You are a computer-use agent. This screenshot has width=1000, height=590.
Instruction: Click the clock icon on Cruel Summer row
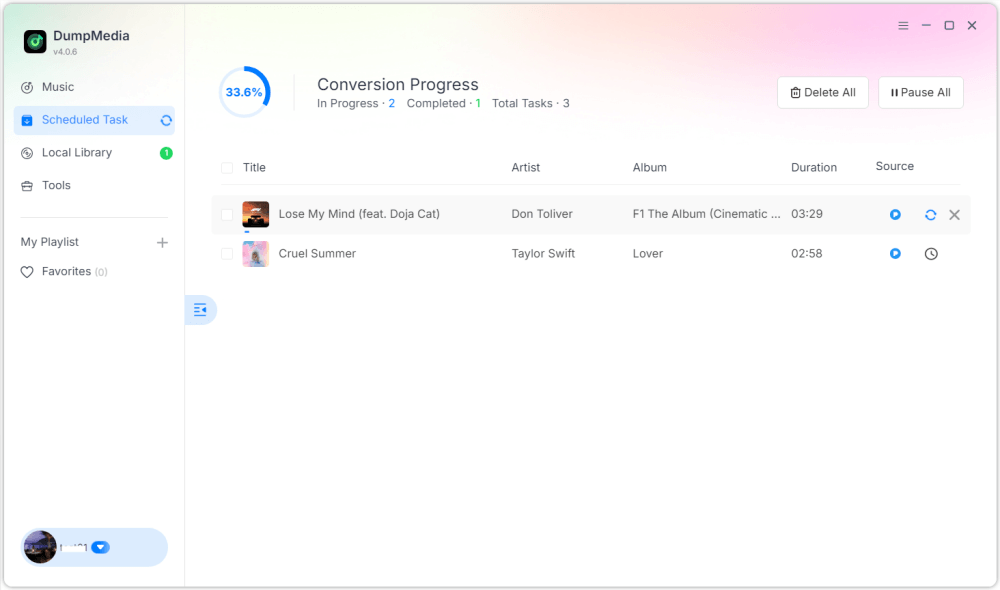[x=930, y=253]
